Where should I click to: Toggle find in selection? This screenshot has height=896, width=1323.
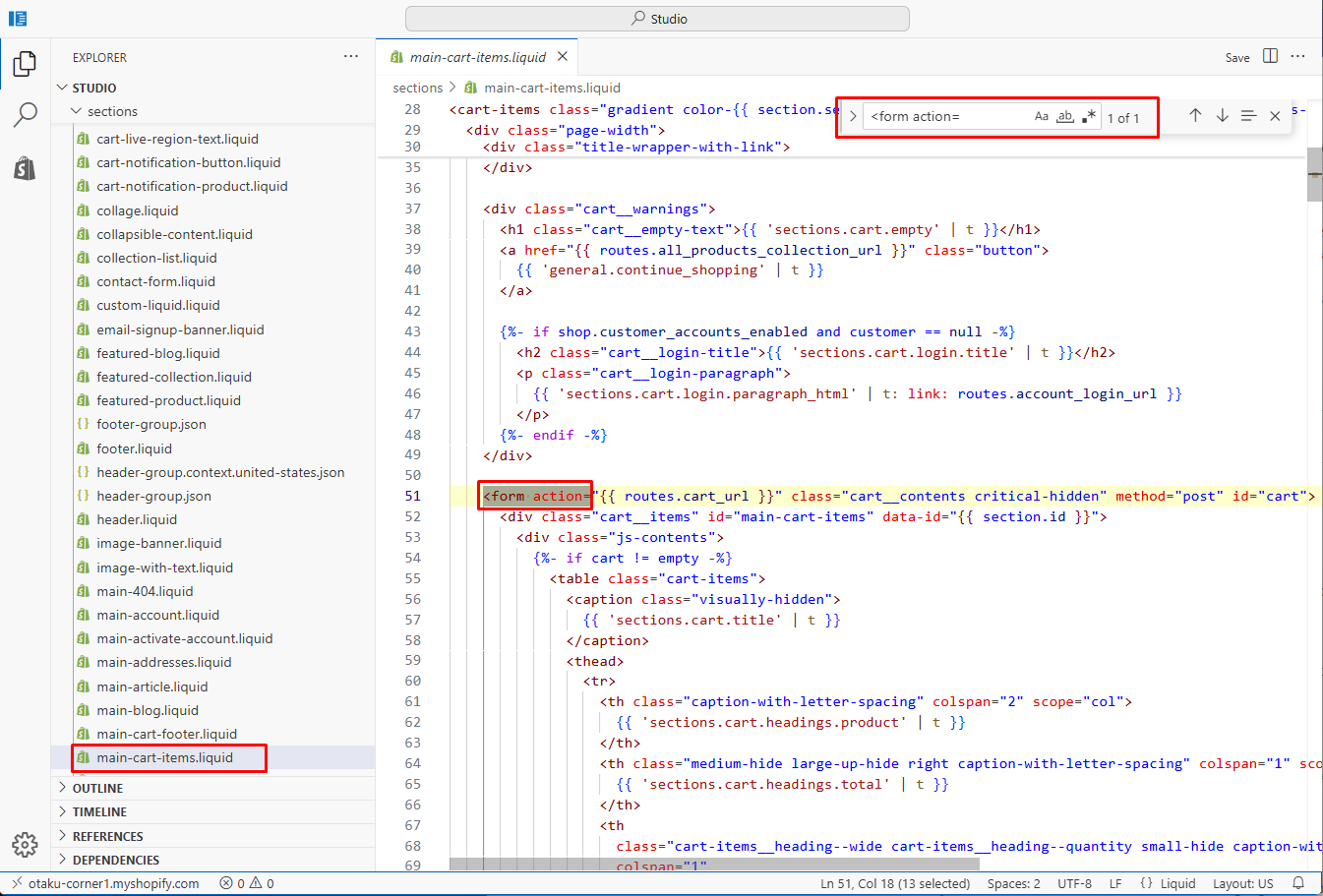pos(1248,116)
